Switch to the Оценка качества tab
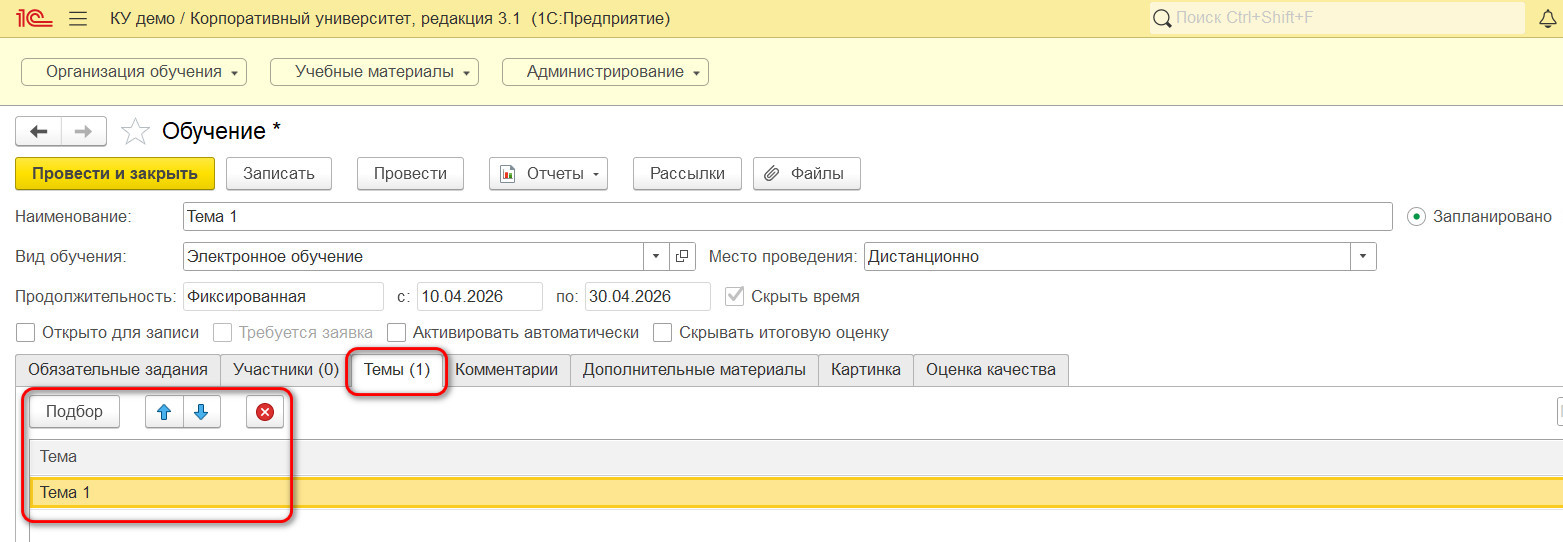The image size is (1563, 542). [x=991, y=370]
